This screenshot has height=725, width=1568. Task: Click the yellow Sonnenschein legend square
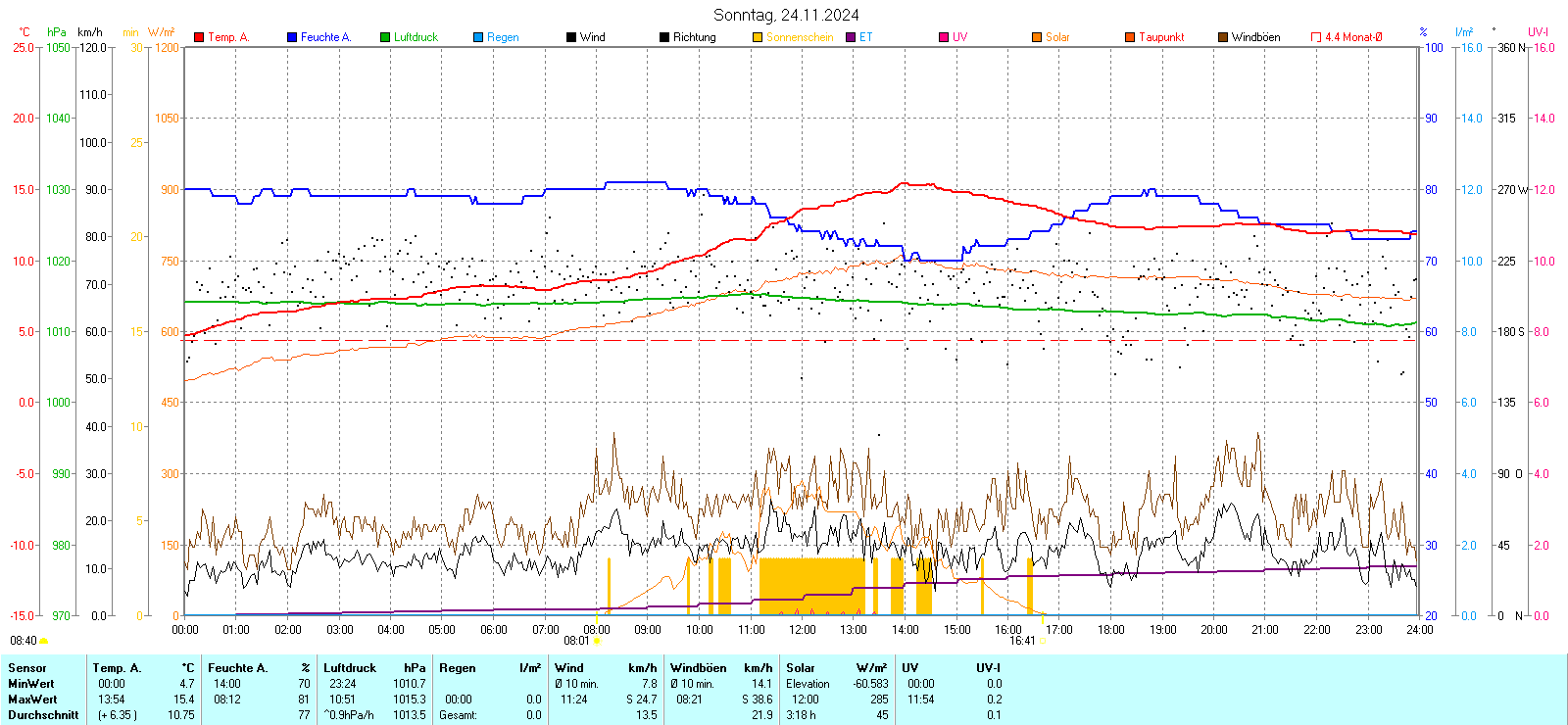click(x=758, y=37)
